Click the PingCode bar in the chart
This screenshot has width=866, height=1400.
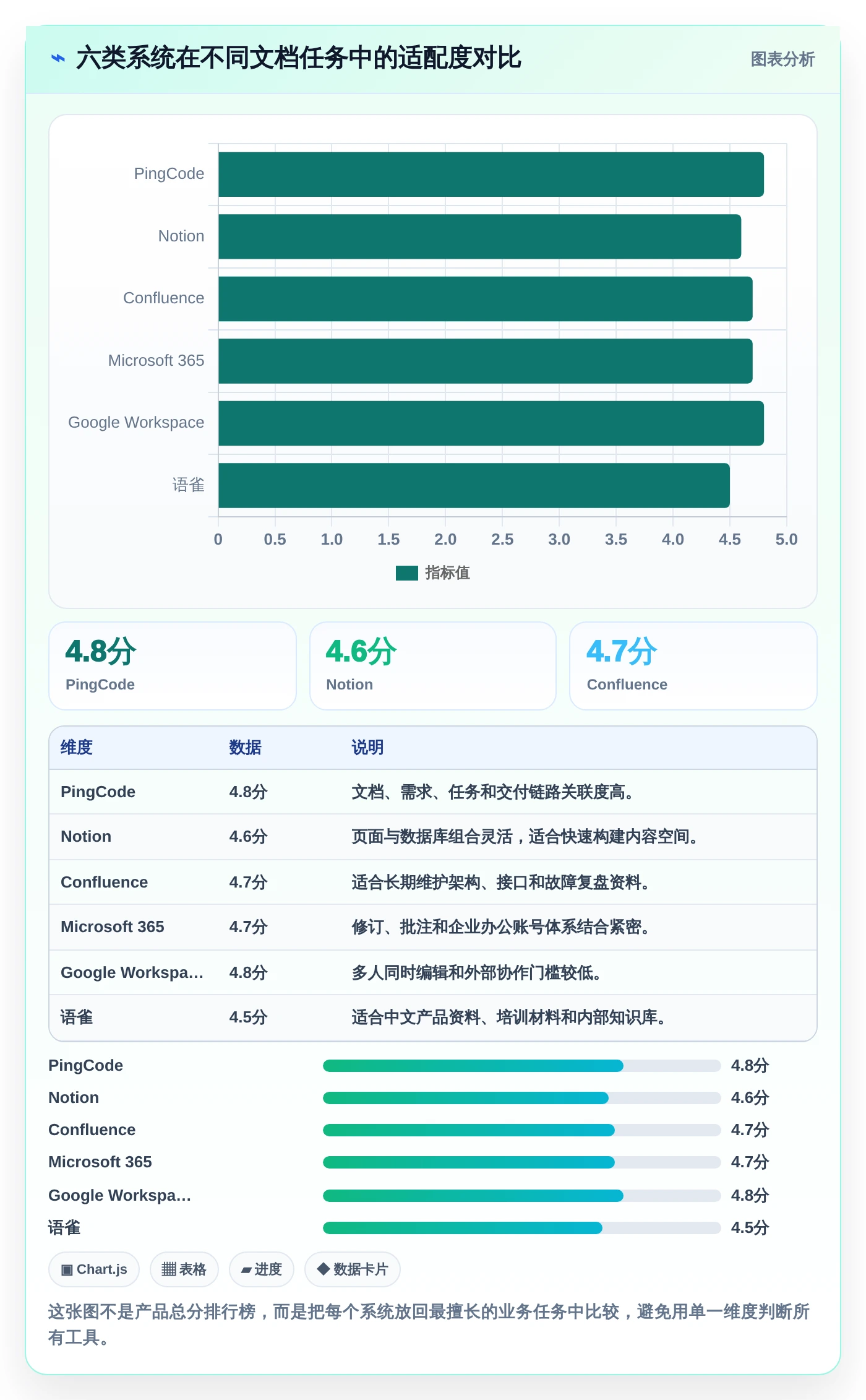pyautogui.click(x=491, y=175)
